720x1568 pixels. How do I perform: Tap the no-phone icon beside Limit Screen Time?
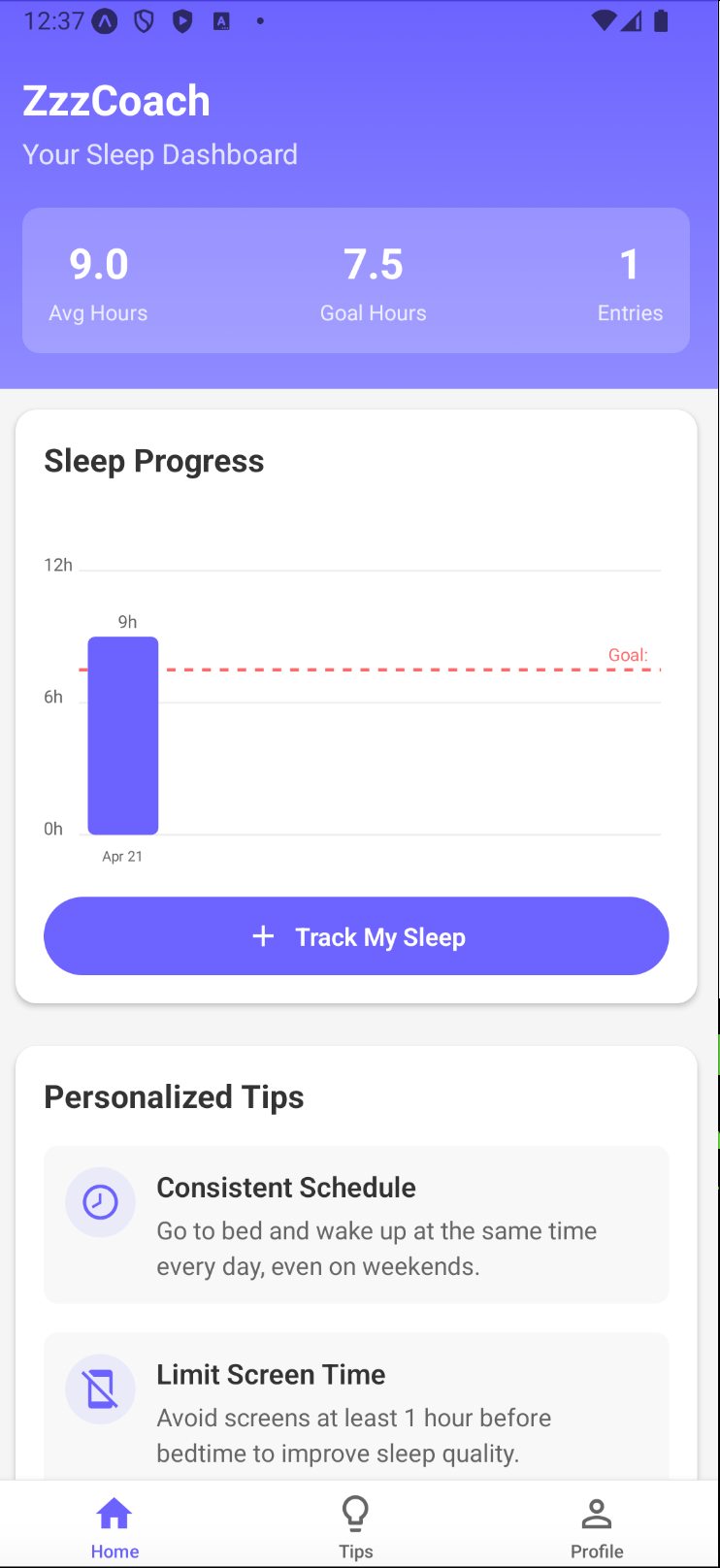coord(100,1388)
